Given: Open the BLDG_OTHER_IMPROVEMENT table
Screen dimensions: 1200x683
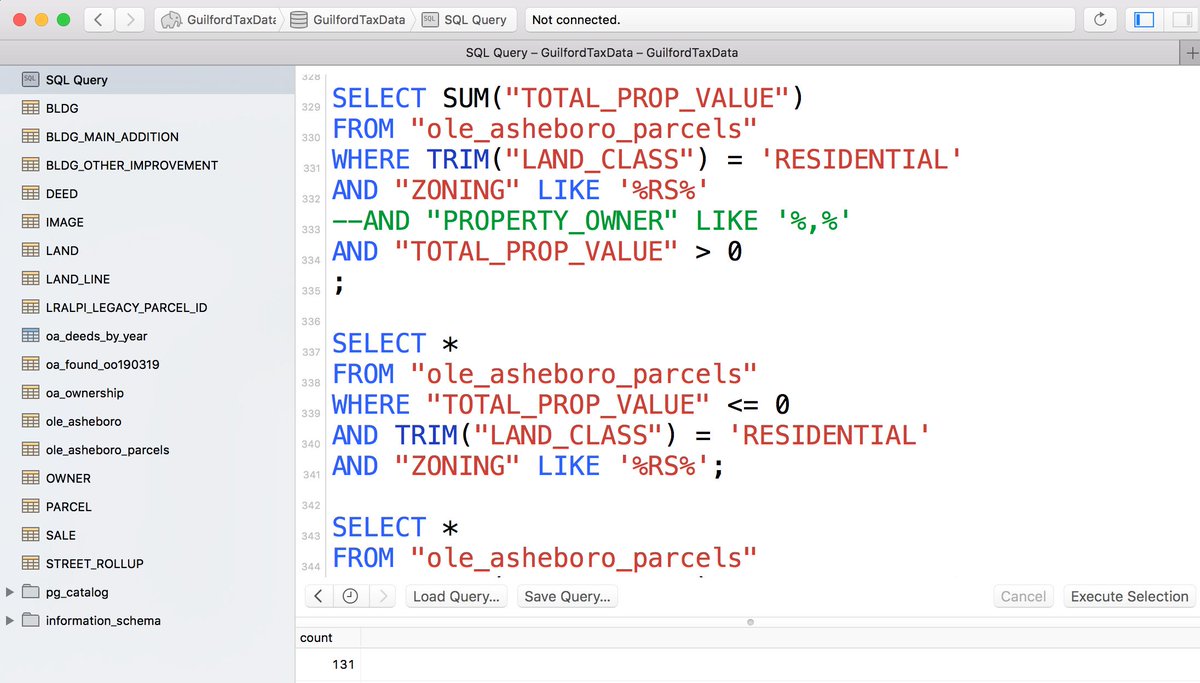Looking at the screenshot, I should tap(147, 165).
